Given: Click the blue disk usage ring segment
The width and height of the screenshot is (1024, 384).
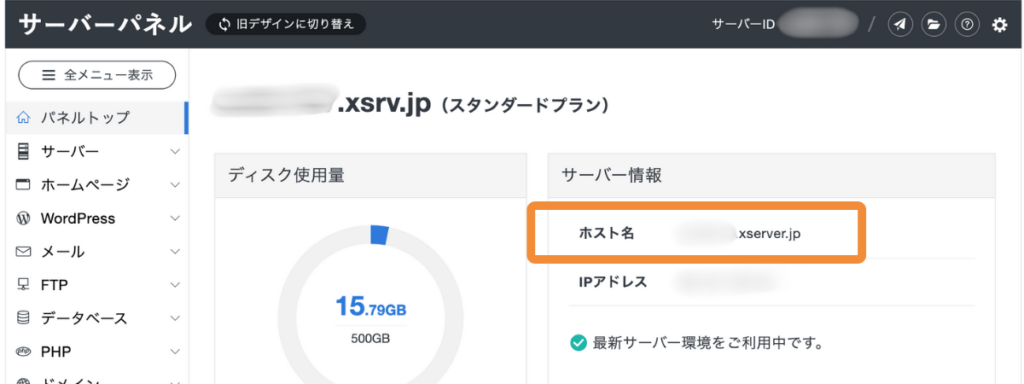Looking at the screenshot, I should pos(379,235).
